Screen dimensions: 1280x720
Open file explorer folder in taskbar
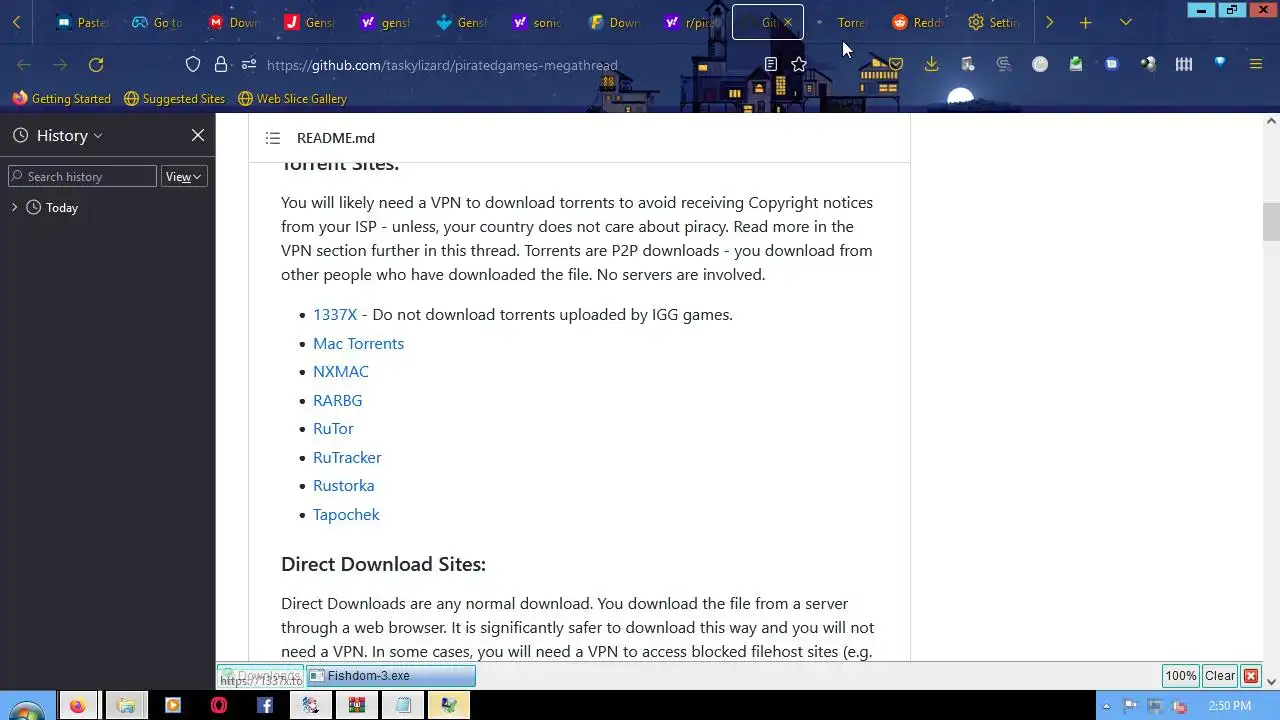[x=125, y=706]
